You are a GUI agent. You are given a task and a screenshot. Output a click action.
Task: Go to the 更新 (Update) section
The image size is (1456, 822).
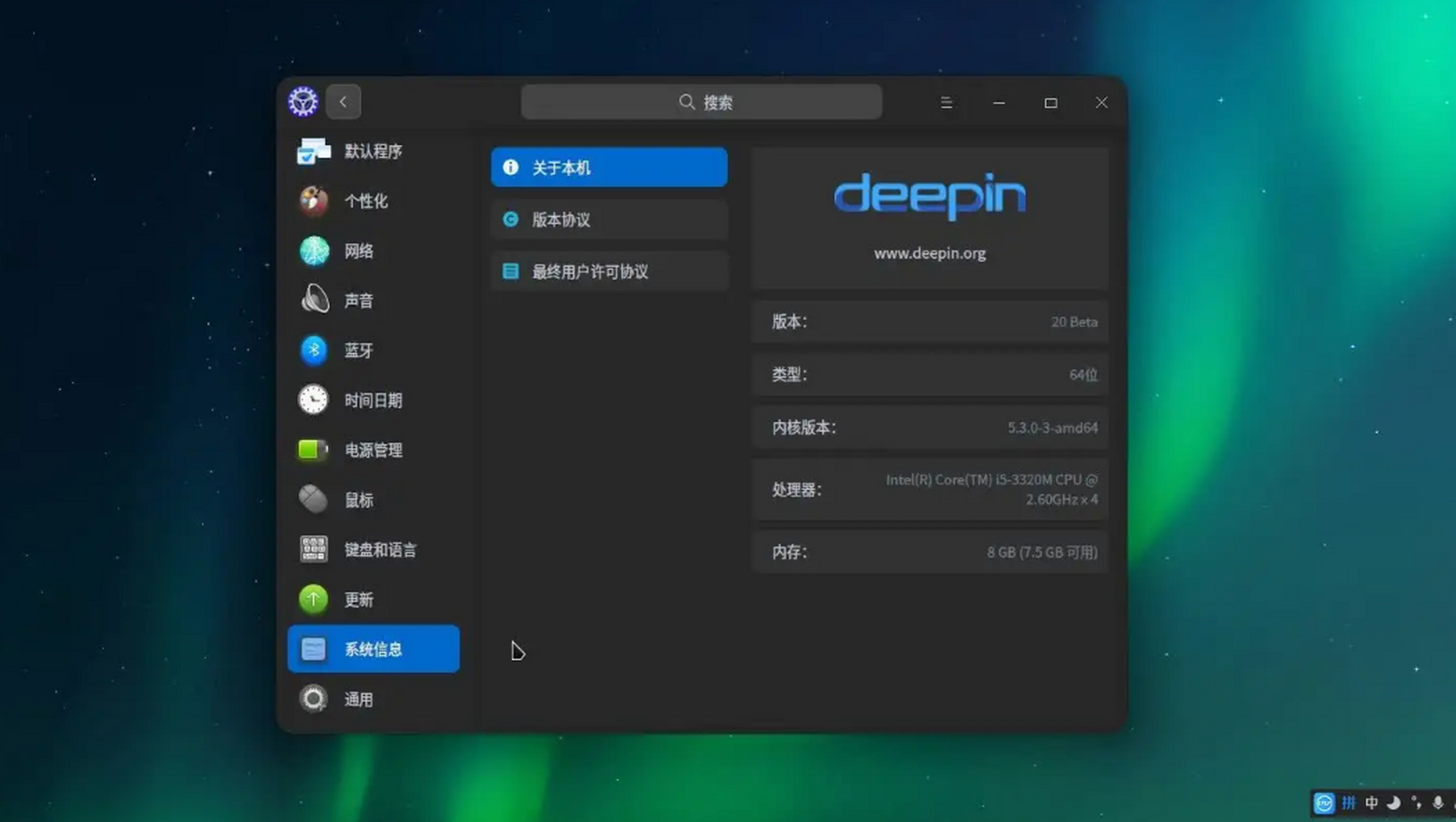(x=374, y=600)
